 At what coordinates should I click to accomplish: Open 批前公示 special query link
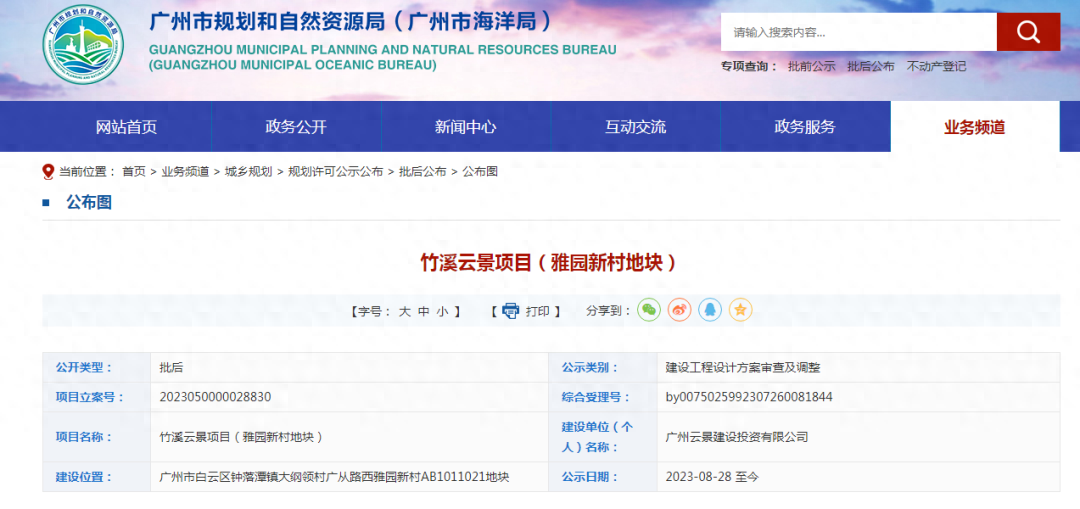(811, 67)
